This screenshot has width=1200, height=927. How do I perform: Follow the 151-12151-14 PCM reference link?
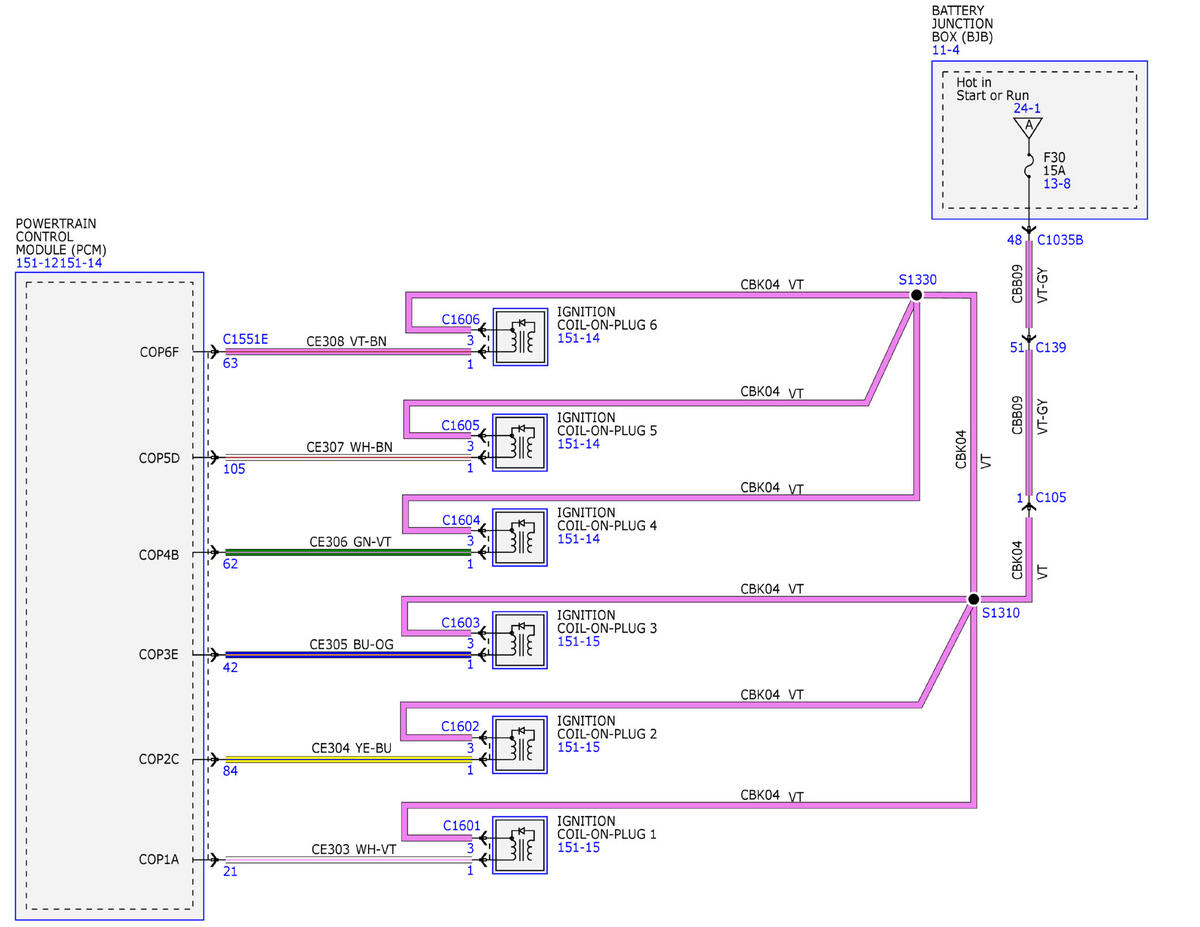59,263
